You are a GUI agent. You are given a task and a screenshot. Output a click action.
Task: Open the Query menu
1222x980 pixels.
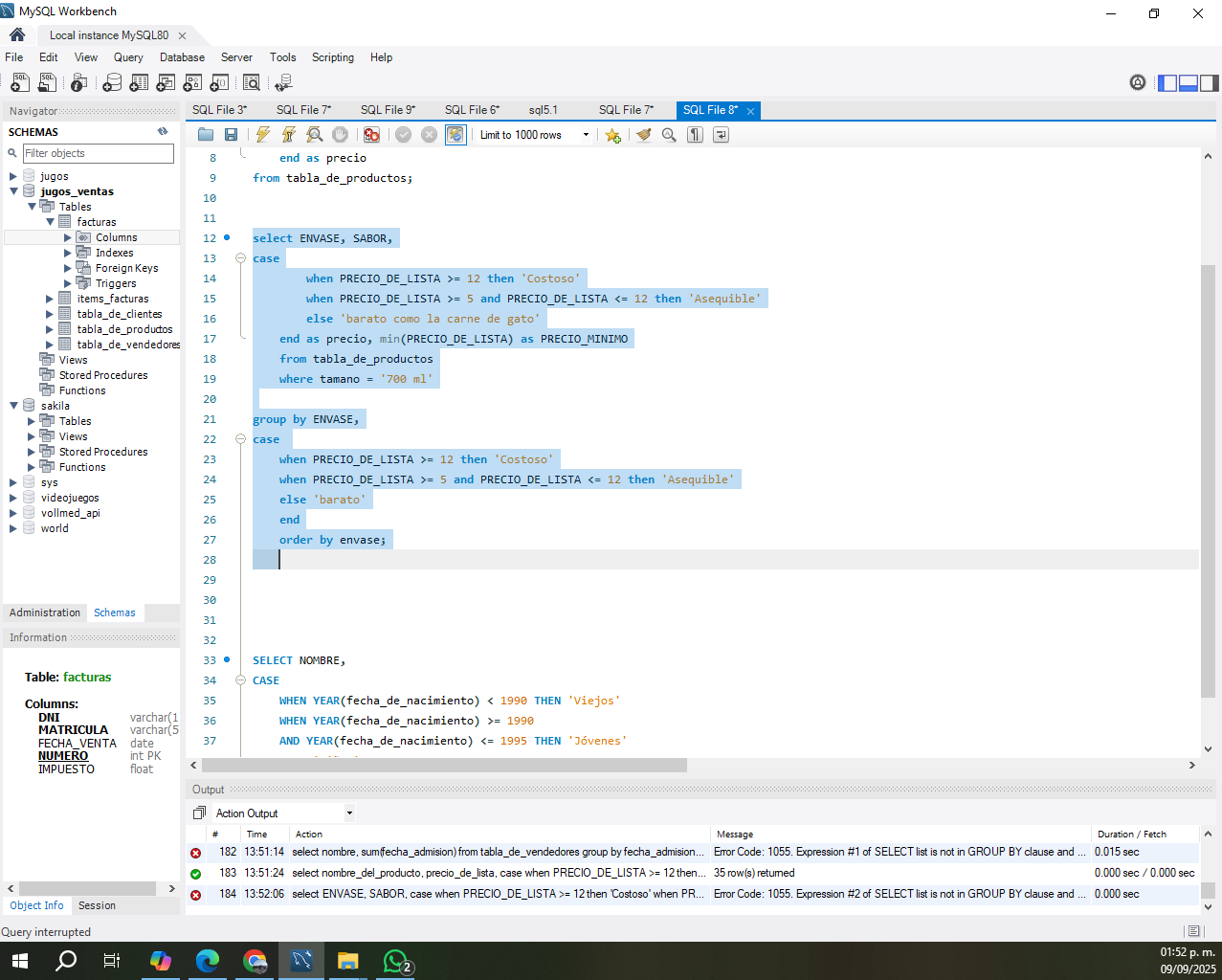(x=128, y=57)
